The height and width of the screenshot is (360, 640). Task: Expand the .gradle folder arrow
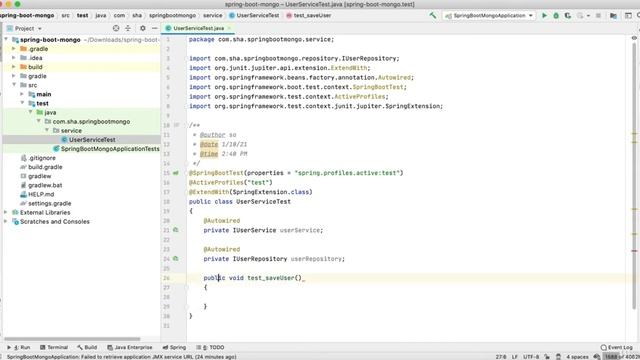(14, 49)
